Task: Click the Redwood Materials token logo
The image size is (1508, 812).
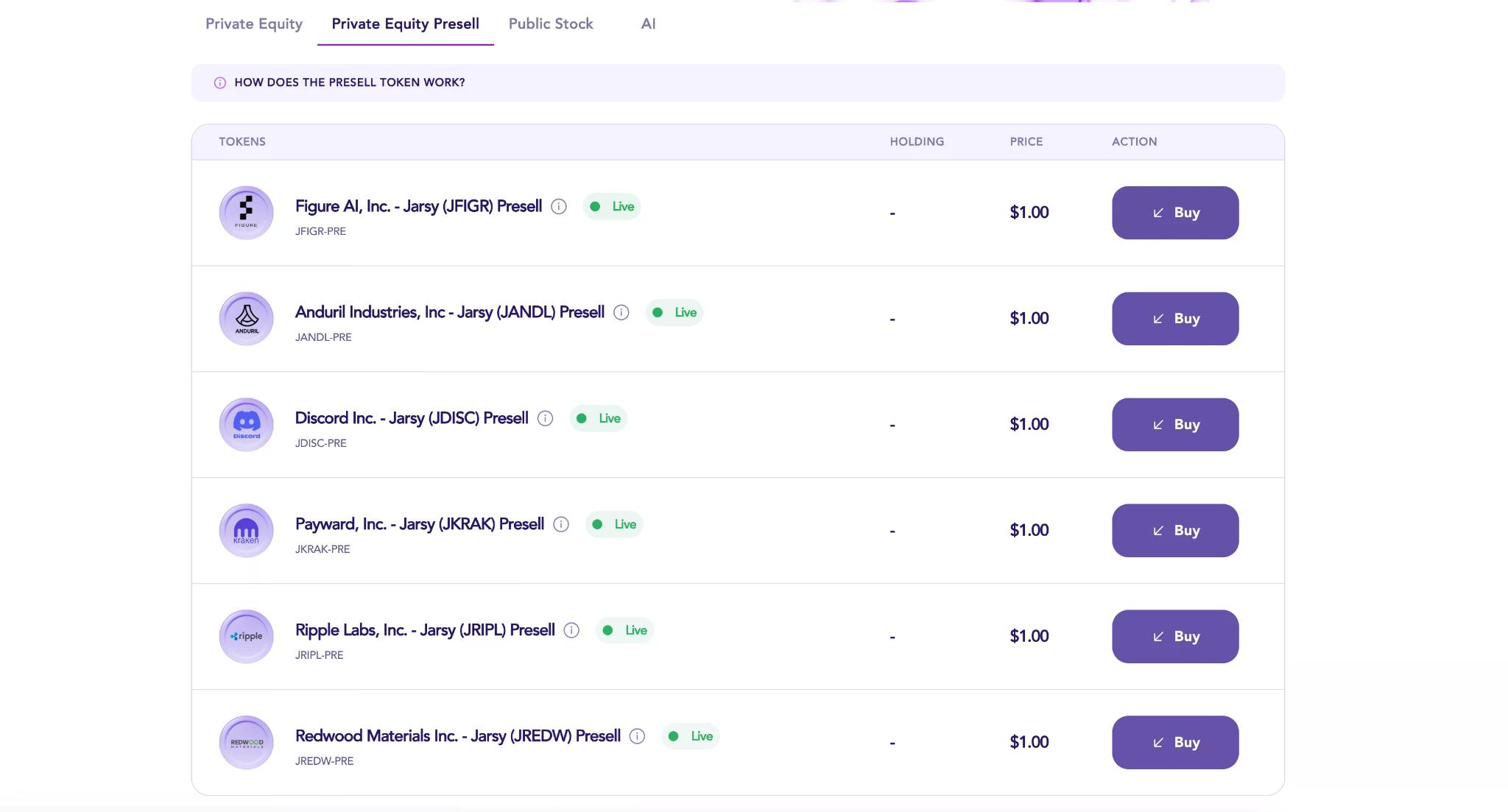Action: point(246,742)
